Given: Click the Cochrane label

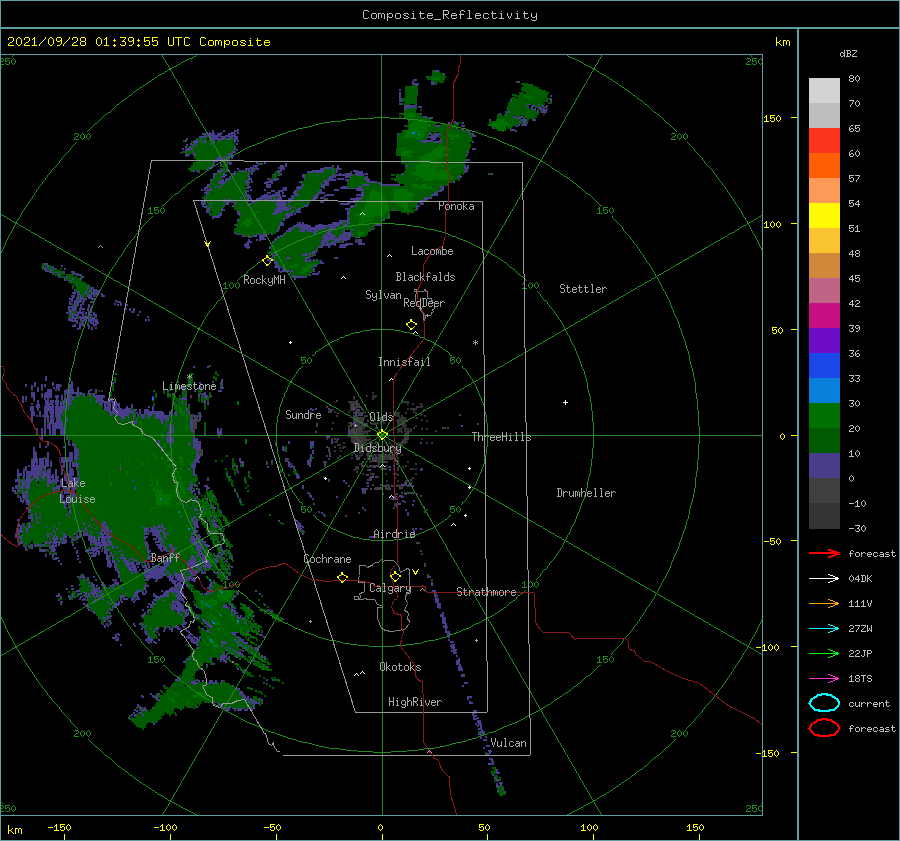Looking at the screenshot, I should (327, 559).
